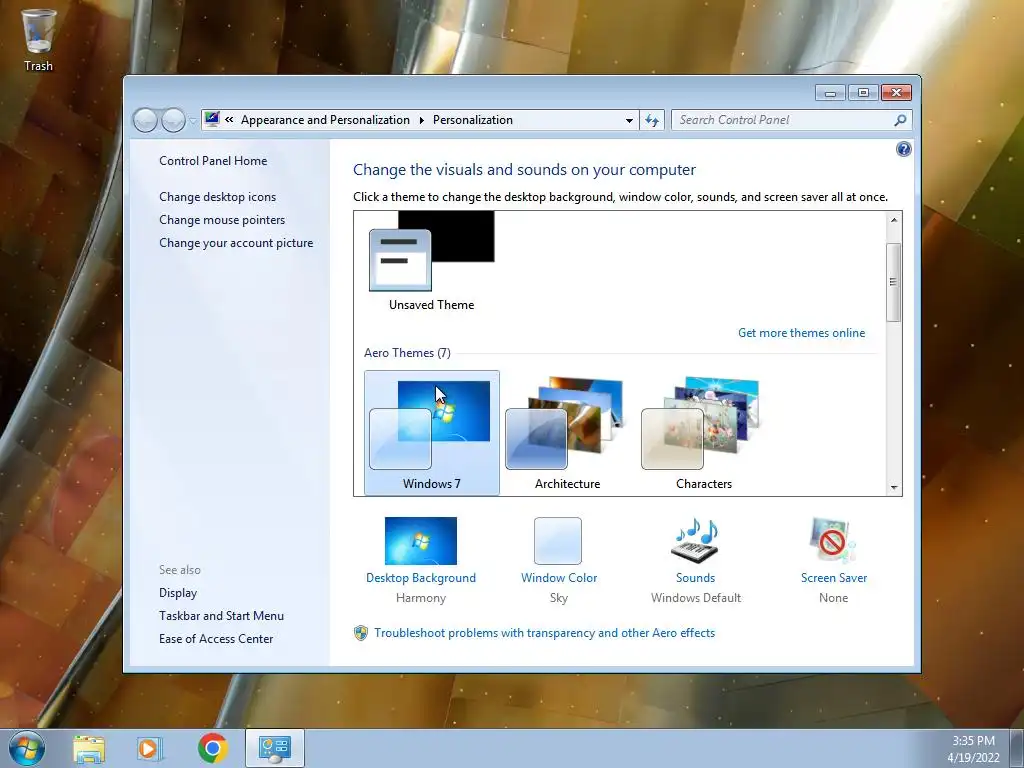Viewport: 1024px width, 768px height.
Task: Open Troubleshoot problems with transparency link
Action: tap(545, 633)
